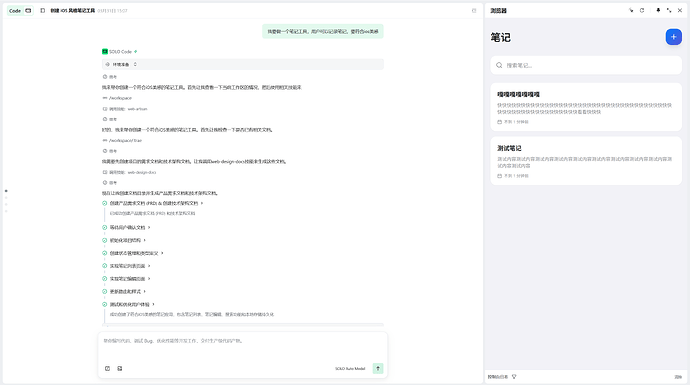
Task: Click the green SOLO Code logo icon
Action: point(105,51)
